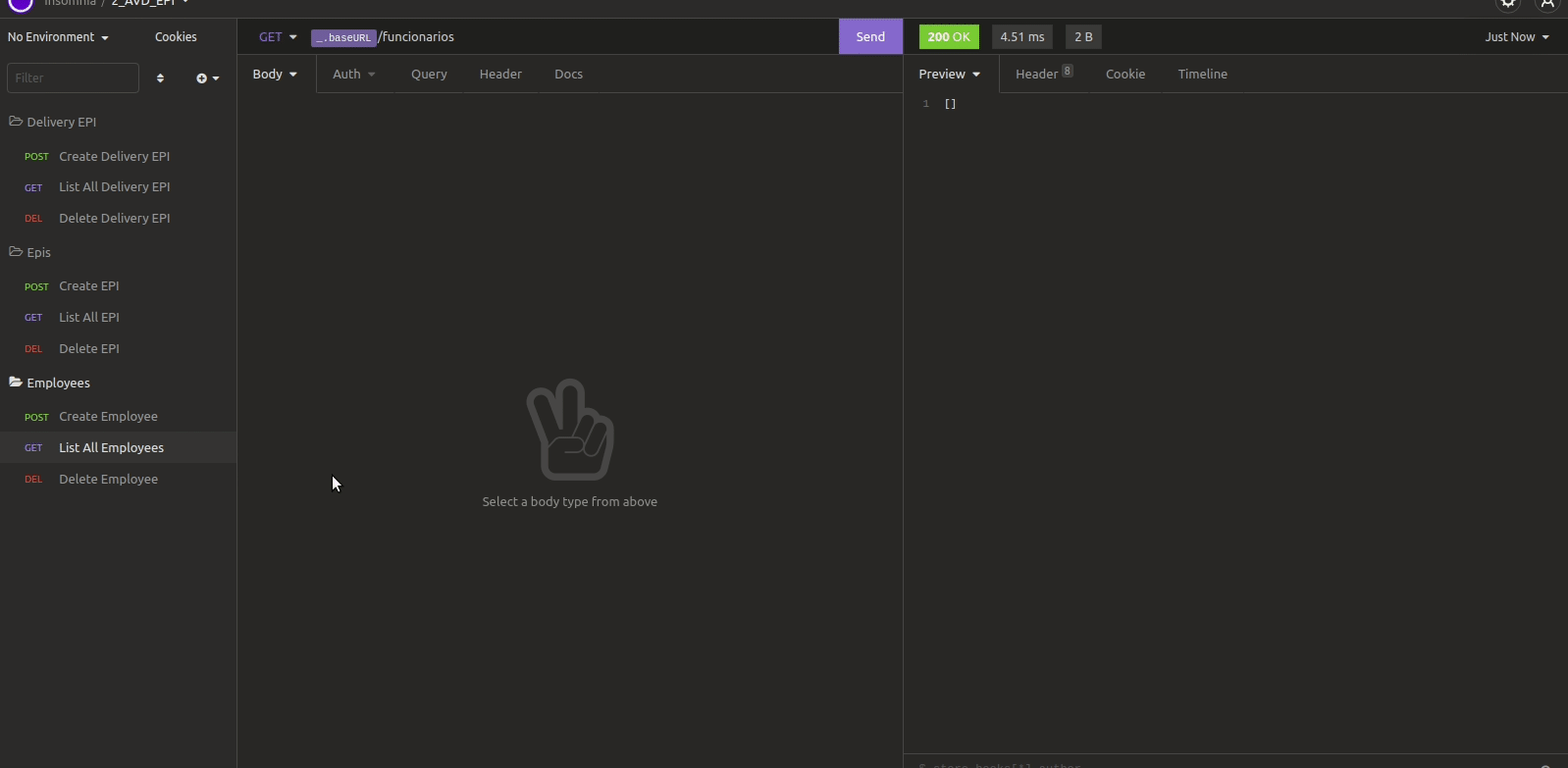The image size is (1568, 768).
Task: Open the Cookies manager
Action: (x=176, y=37)
